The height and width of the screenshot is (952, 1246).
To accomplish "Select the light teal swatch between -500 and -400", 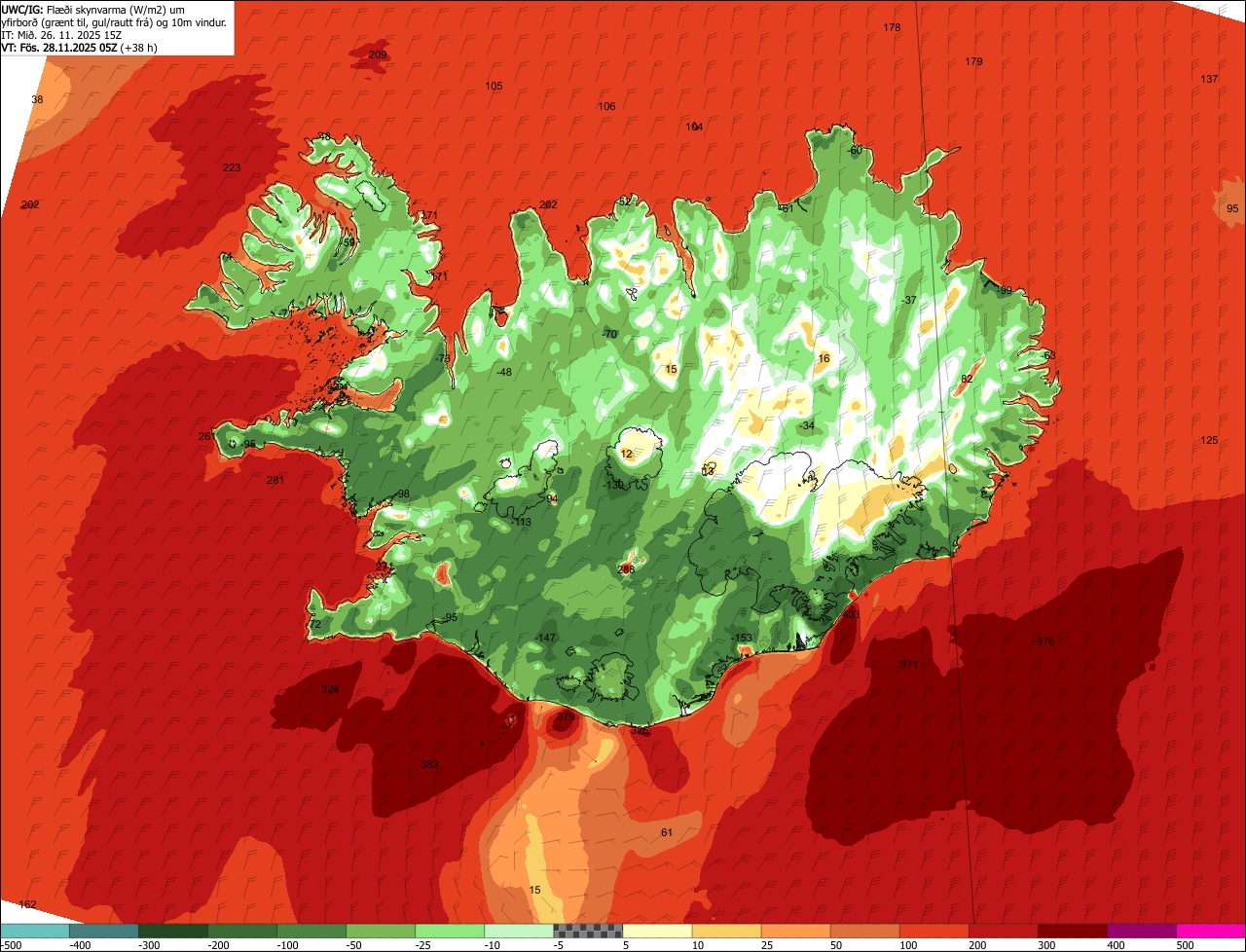I will click(x=34, y=931).
